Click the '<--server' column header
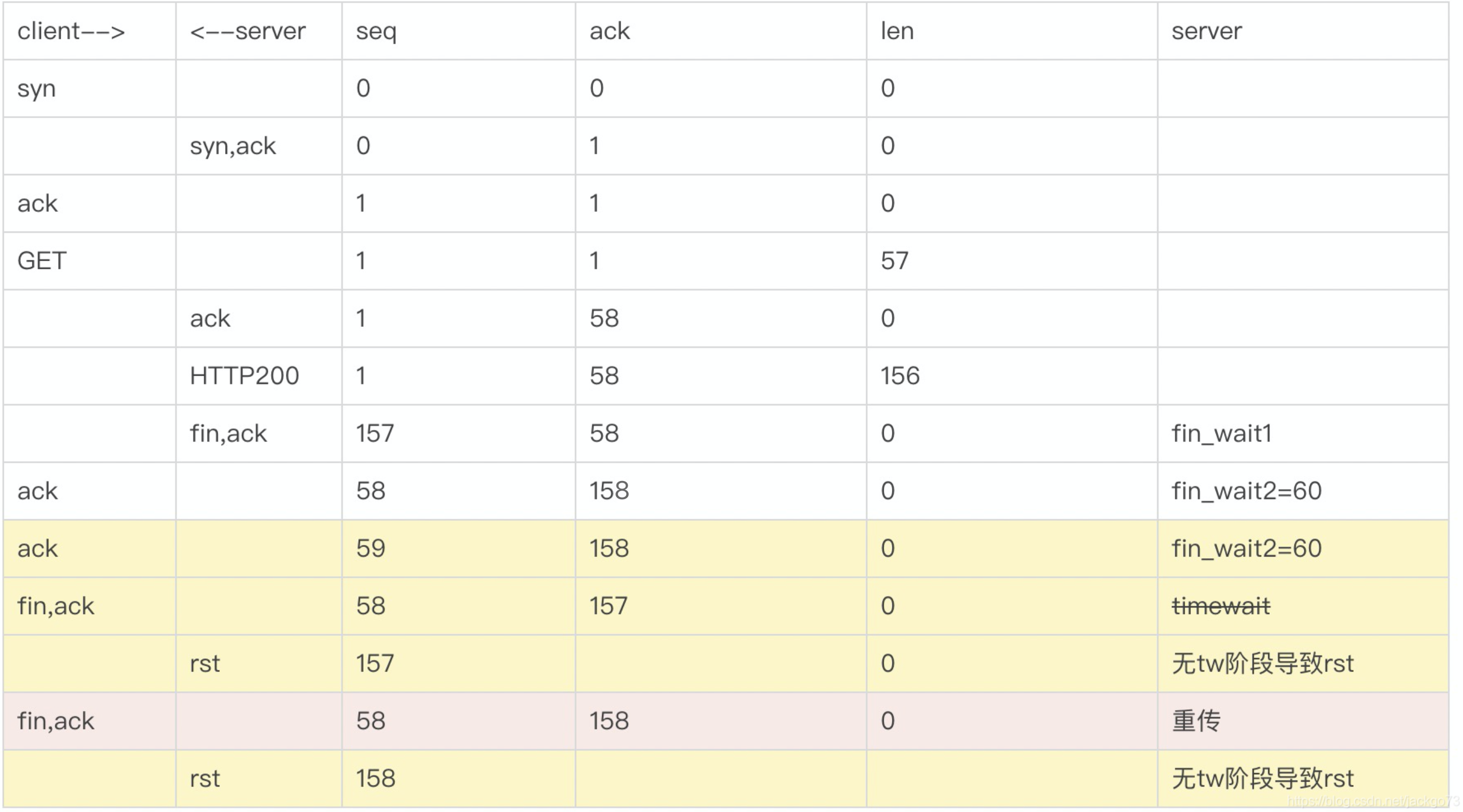 coord(247,31)
